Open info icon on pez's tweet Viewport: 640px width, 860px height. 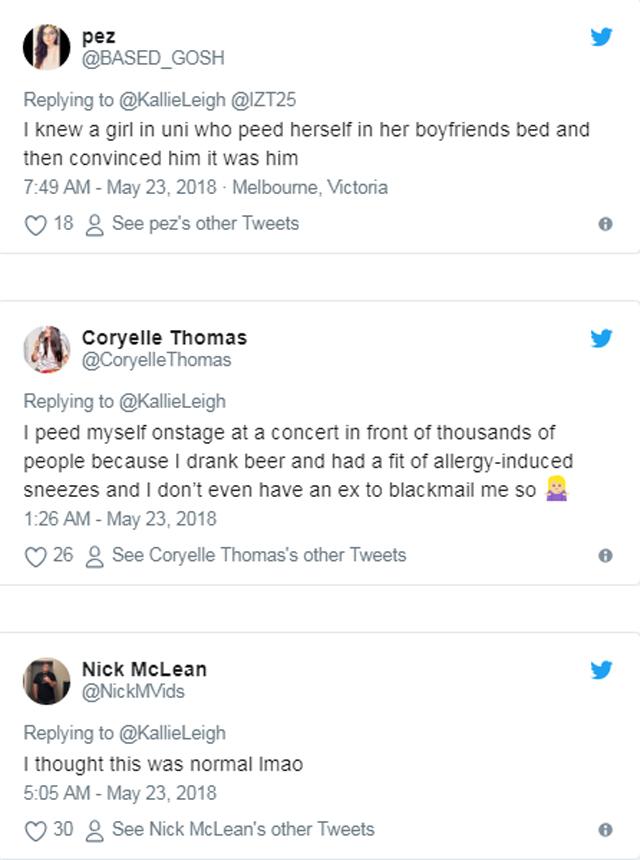click(x=605, y=225)
